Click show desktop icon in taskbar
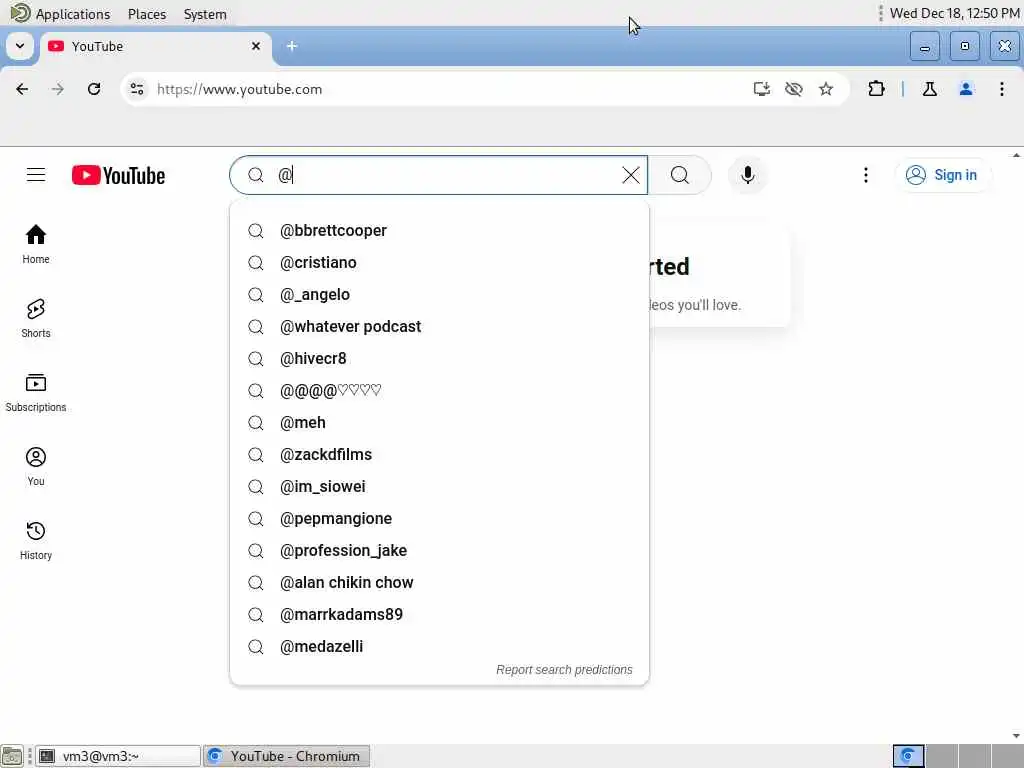 pyautogui.click(x=12, y=756)
